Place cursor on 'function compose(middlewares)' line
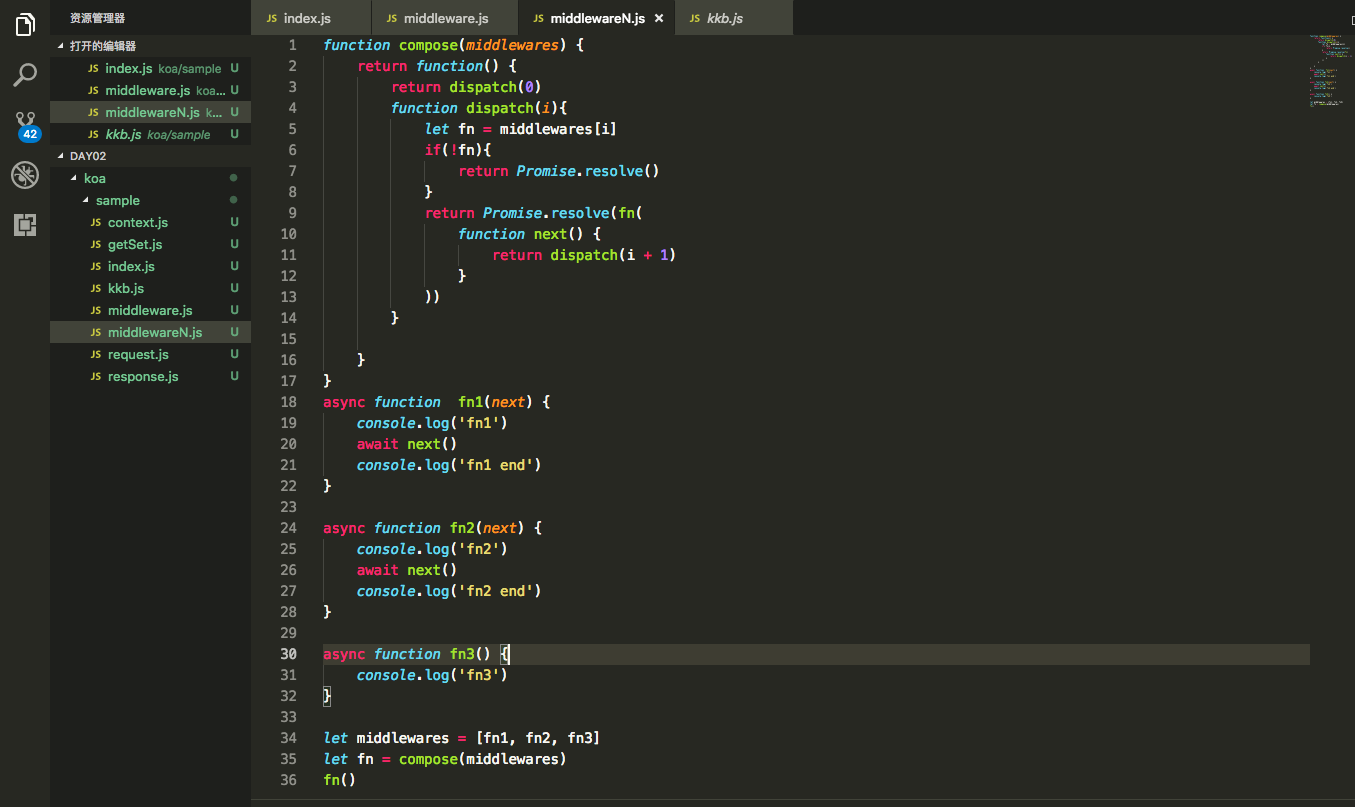Viewport: 1355px width, 807px height. [453, 45]
